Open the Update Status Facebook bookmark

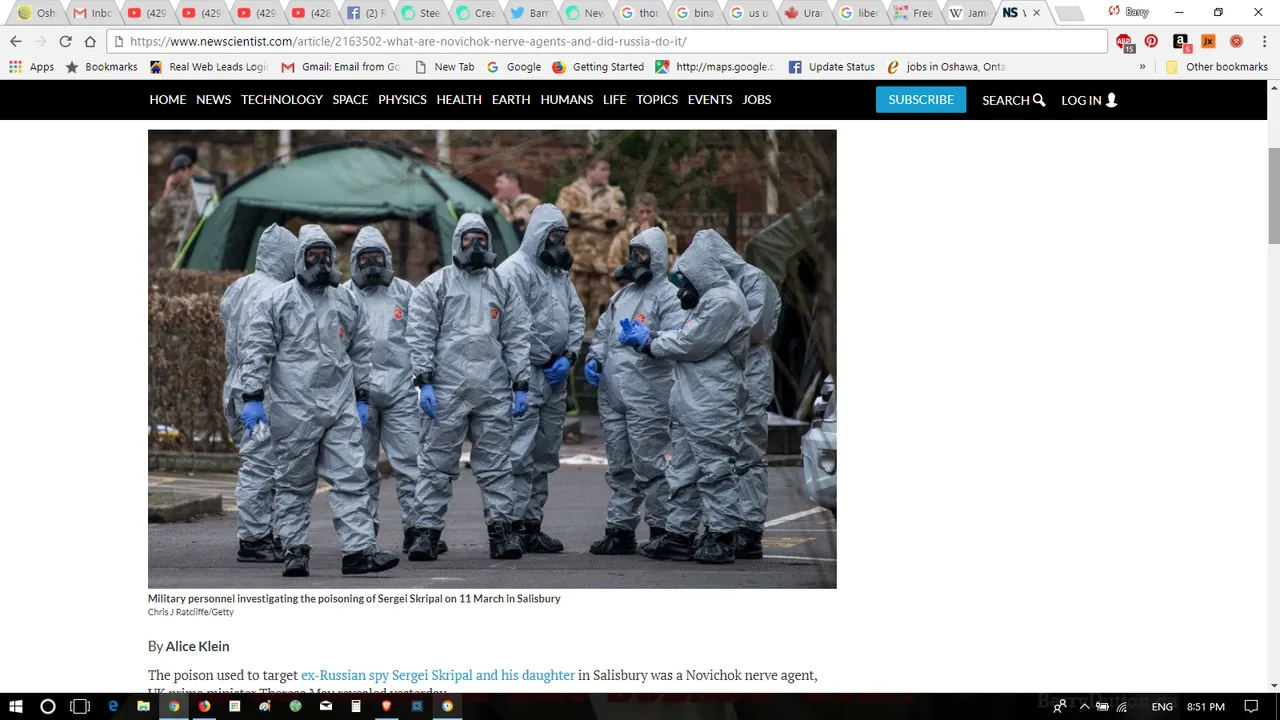click(832, 67)
